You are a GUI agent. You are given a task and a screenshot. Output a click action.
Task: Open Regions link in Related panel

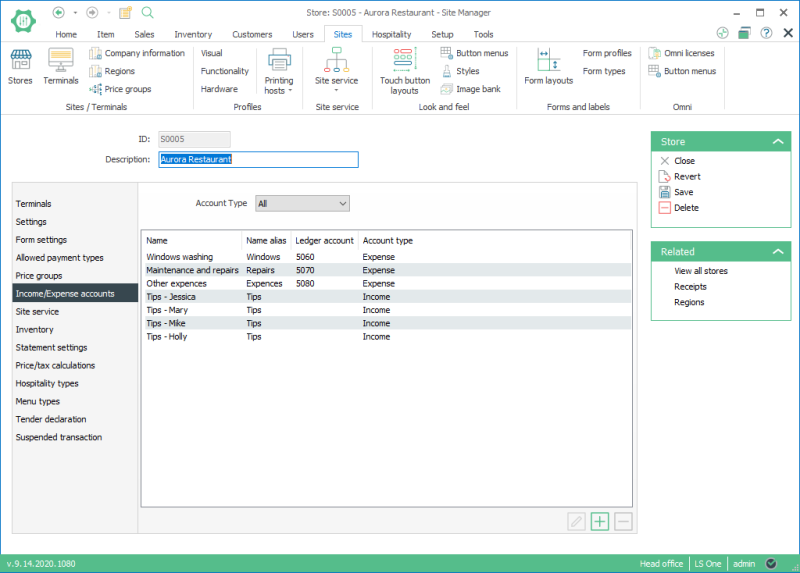pyautogui.click(x=689, y=302)
